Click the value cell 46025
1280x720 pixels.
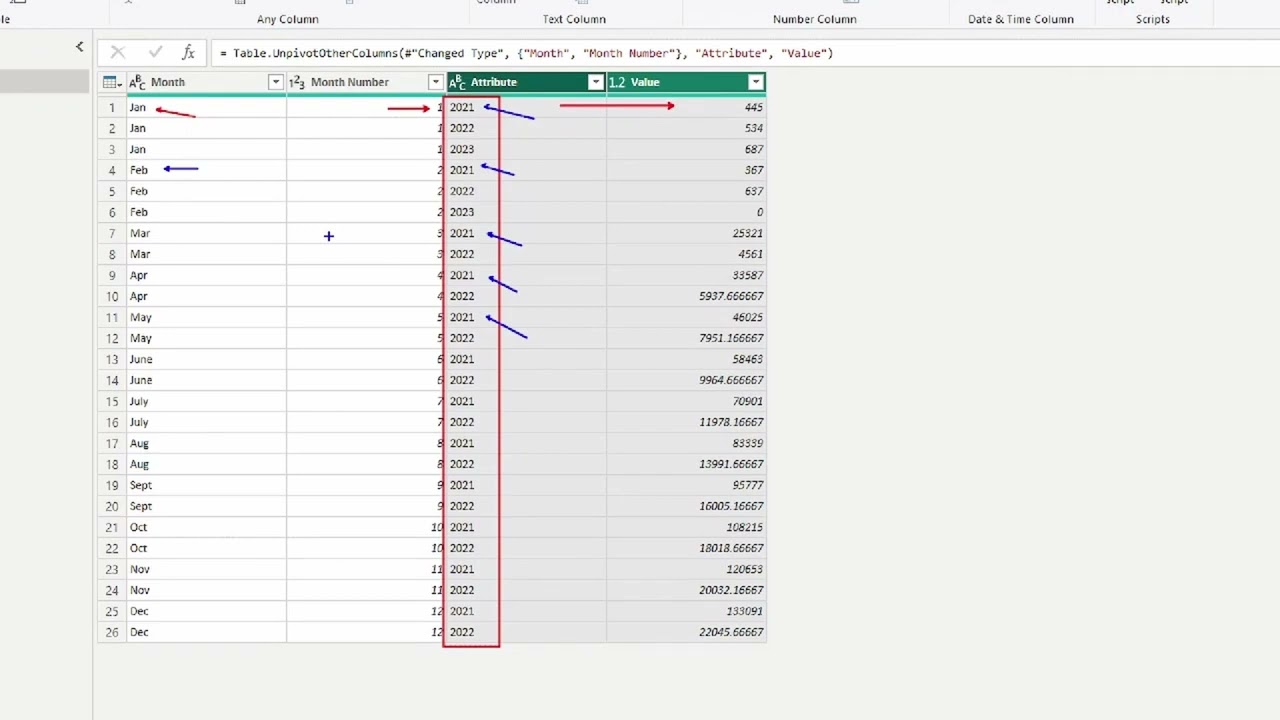click(x=686, y=317)
